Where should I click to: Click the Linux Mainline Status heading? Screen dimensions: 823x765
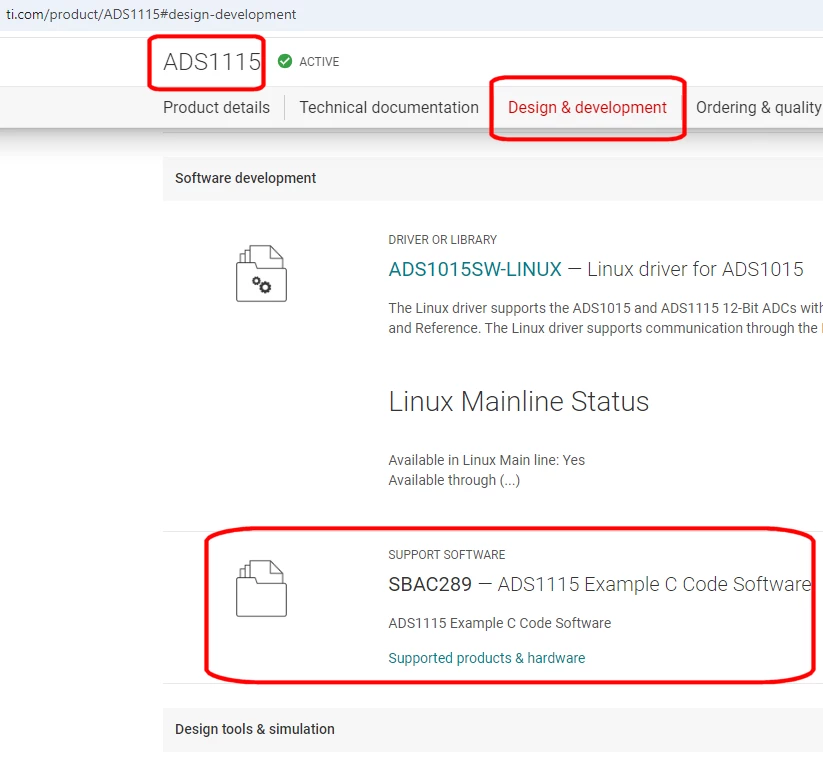[x=519, y=401]
